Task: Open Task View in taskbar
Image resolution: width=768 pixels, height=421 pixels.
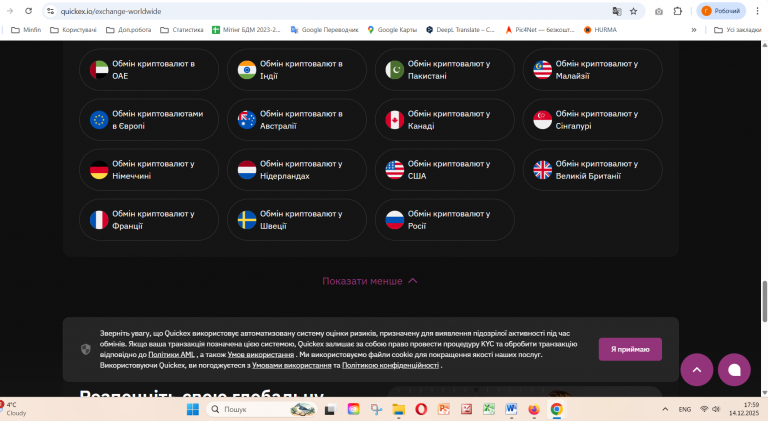Action: (330, 409)
